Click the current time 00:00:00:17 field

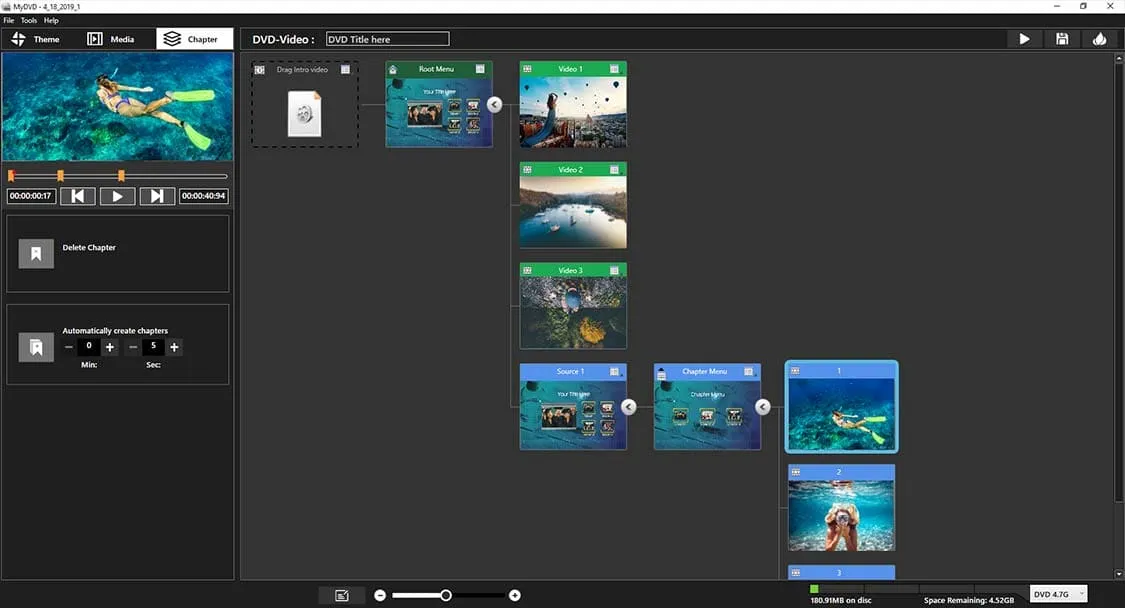(31, 195)
